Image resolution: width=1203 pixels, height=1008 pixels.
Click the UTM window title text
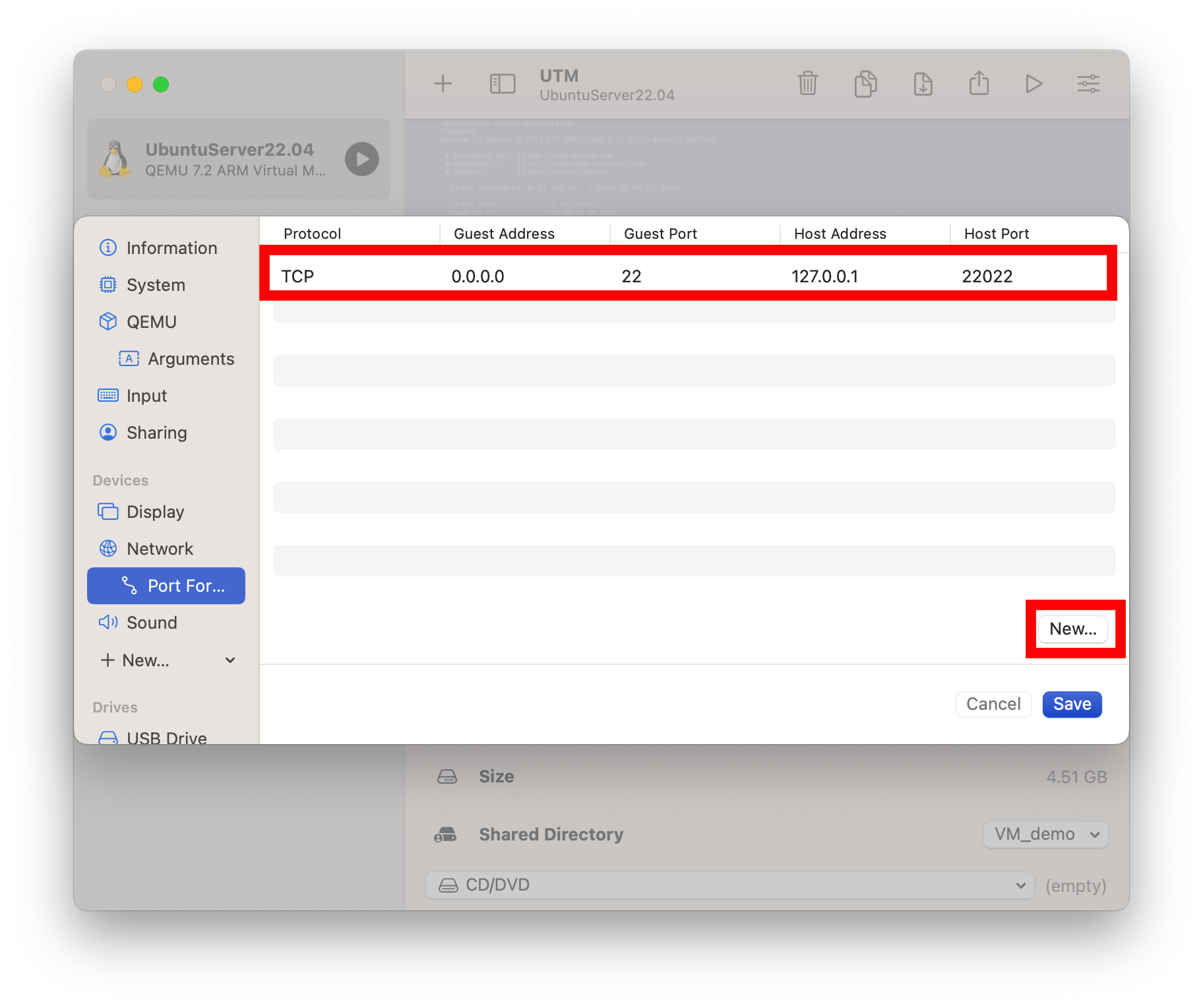pyautogui.click(x=559, y=76)
